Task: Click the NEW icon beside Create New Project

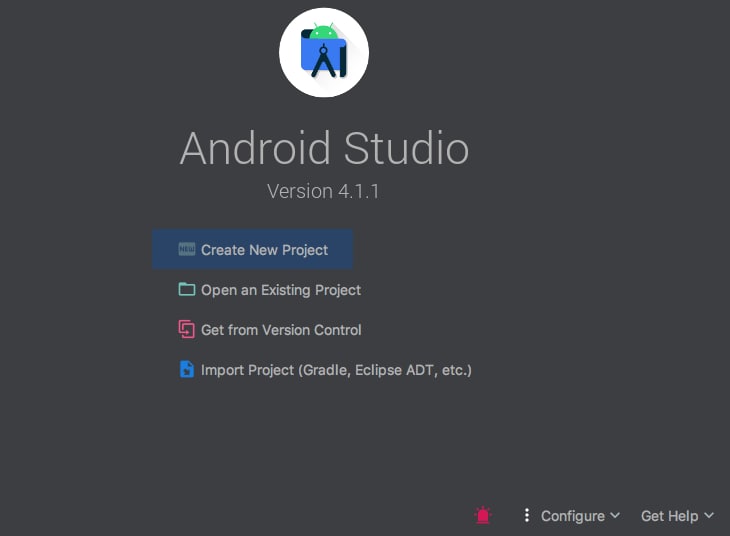Action: pyautogui.click(x=187, y=249)
